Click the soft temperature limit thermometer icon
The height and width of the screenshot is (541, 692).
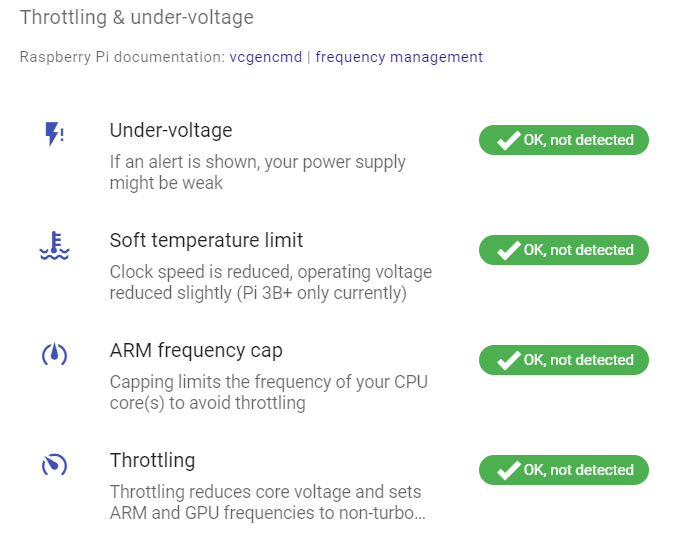(54, 245)
